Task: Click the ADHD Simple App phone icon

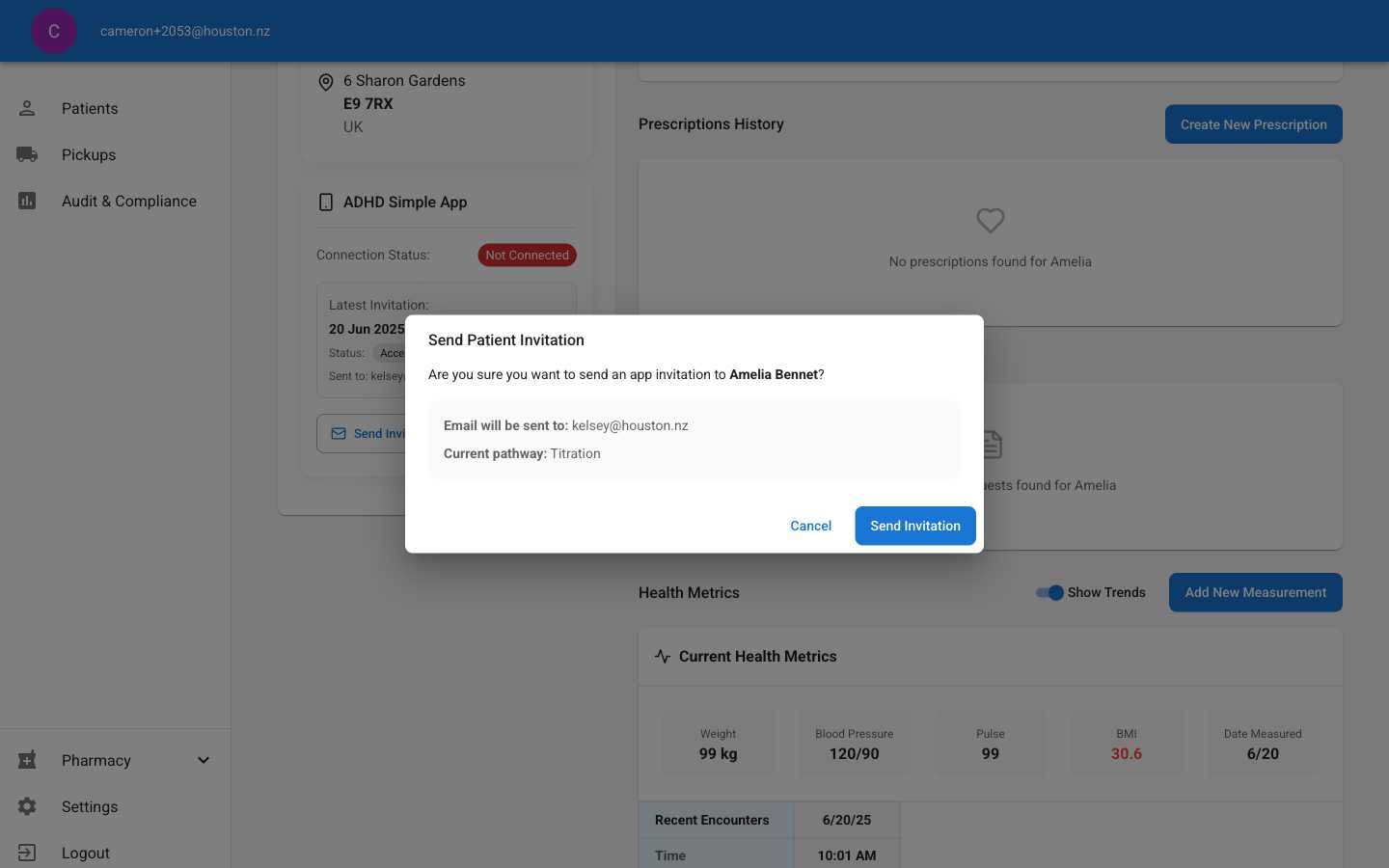Action: click(x=326, y=202)
